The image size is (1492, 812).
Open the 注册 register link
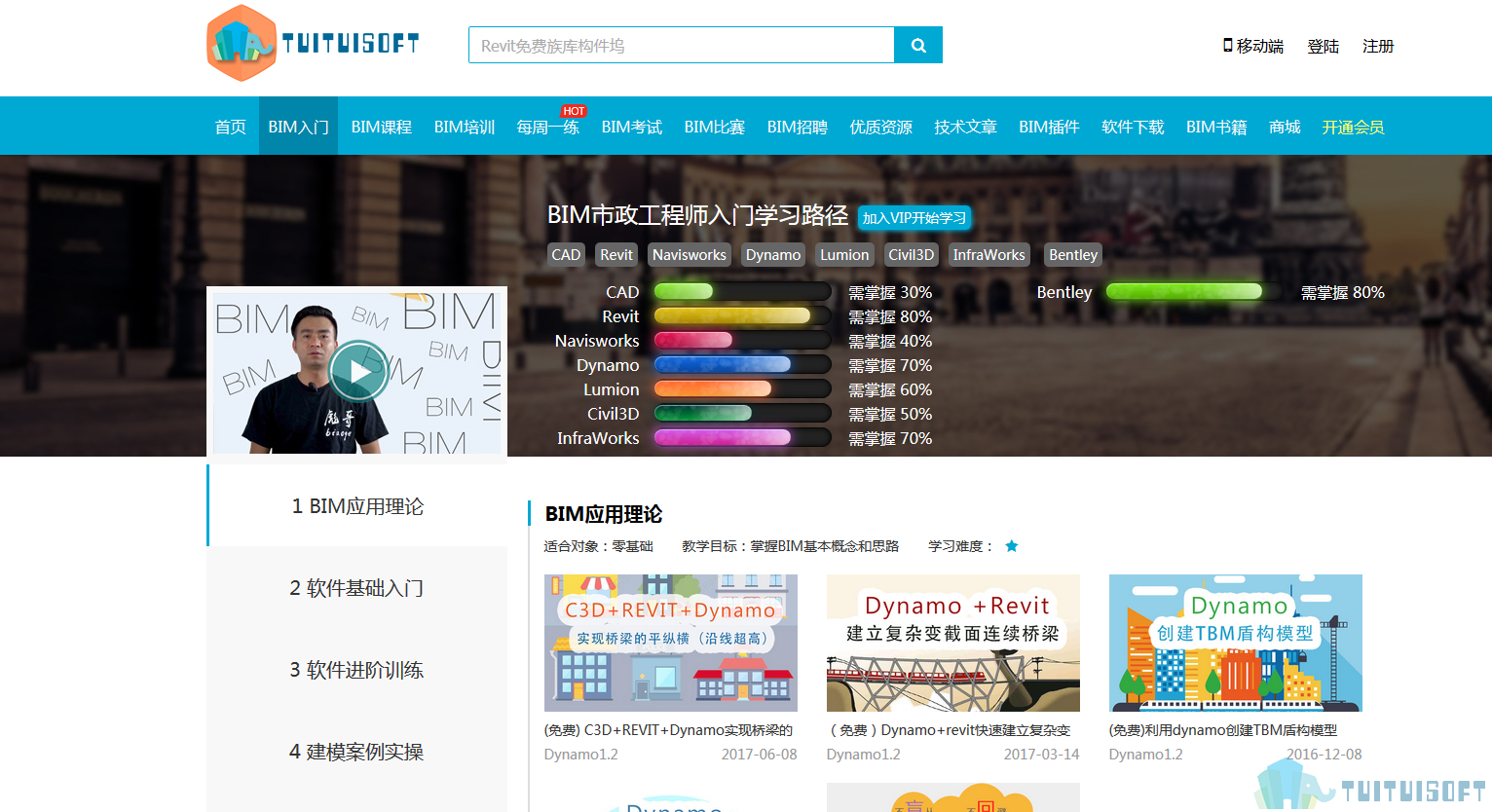point(1378,46)
